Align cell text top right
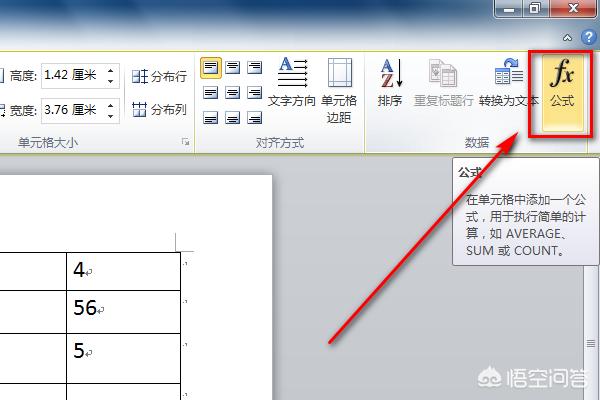This screenshot has height=400, width=600. pos(254,68)
